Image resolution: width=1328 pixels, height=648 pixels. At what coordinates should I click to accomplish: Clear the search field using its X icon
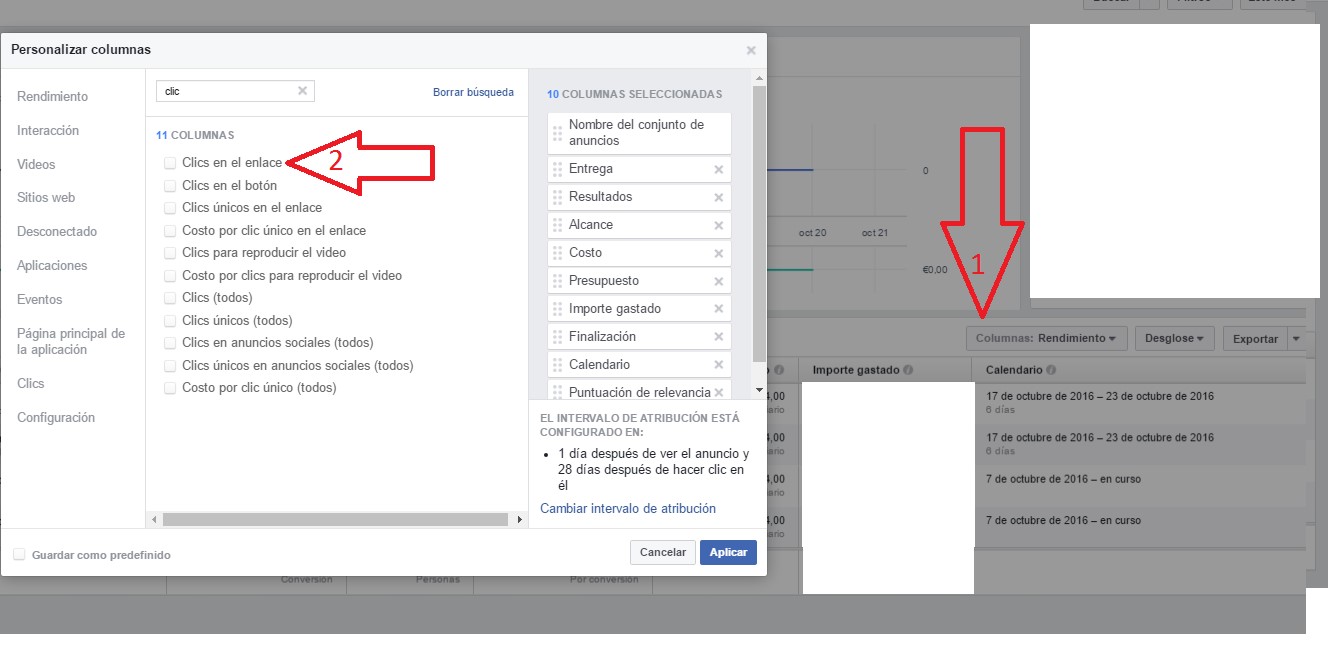[x=302, y=91]
